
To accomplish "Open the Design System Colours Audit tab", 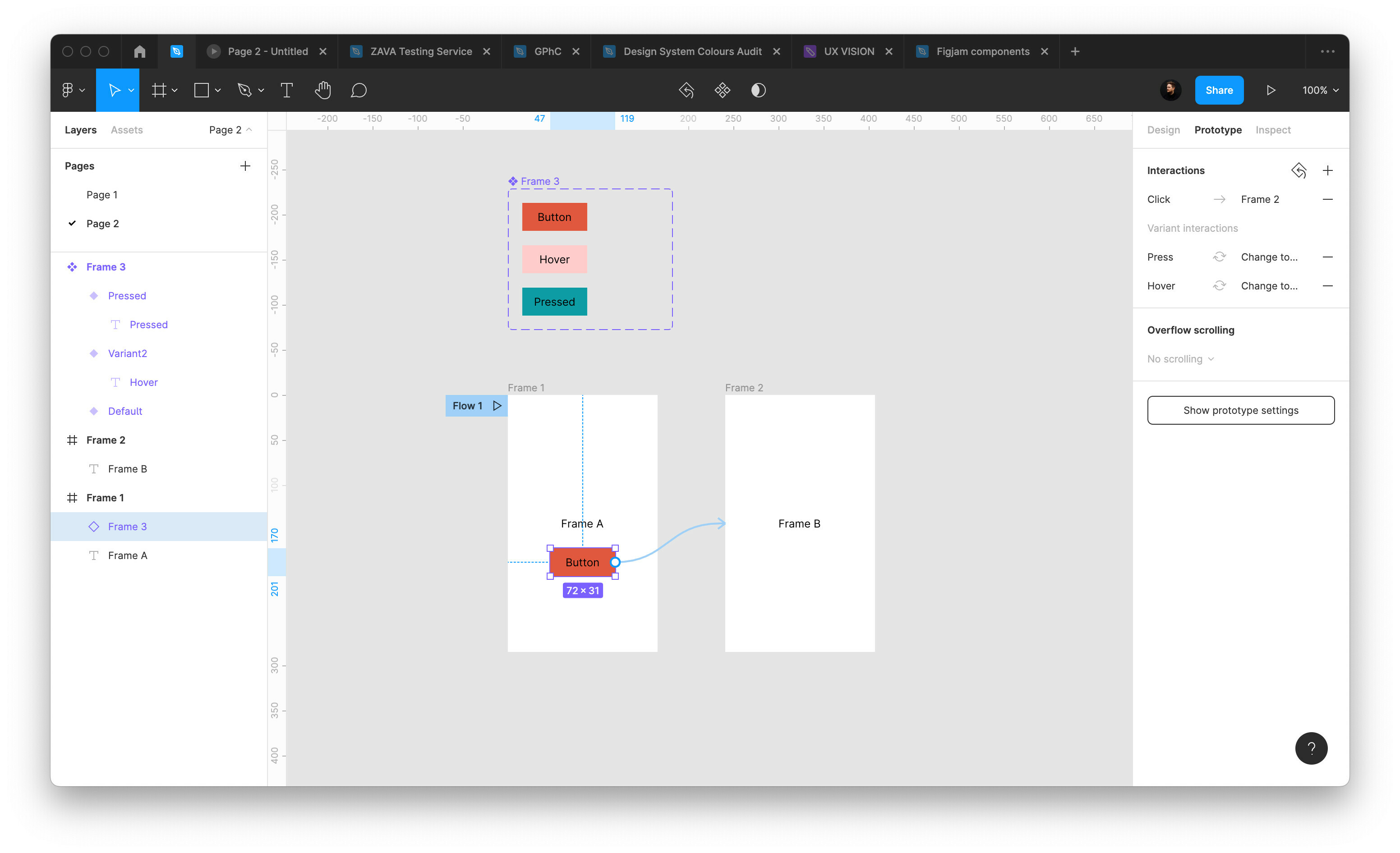I will (x=692, y=51).
